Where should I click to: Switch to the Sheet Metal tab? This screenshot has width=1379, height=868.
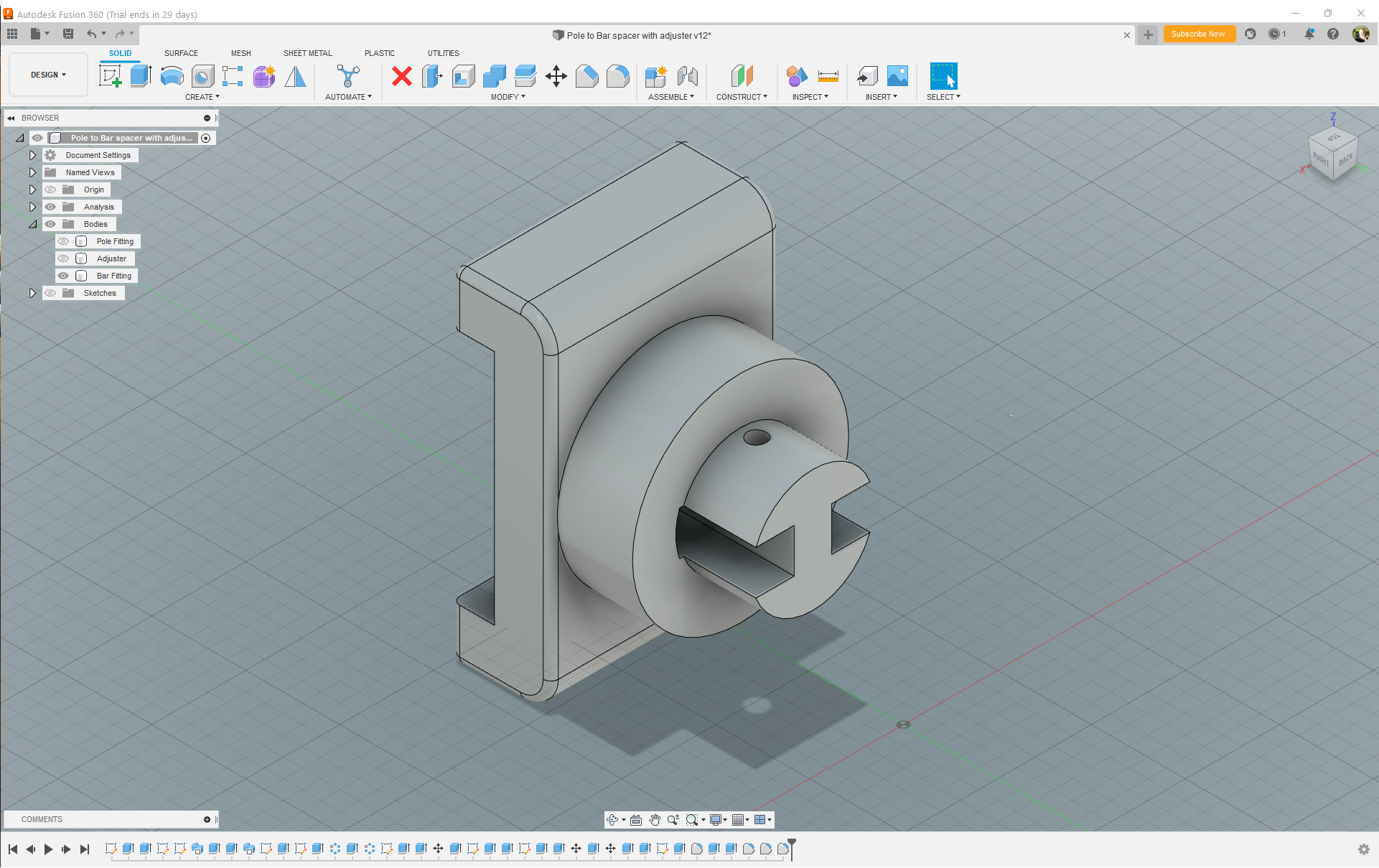click(x=307, y=53)
